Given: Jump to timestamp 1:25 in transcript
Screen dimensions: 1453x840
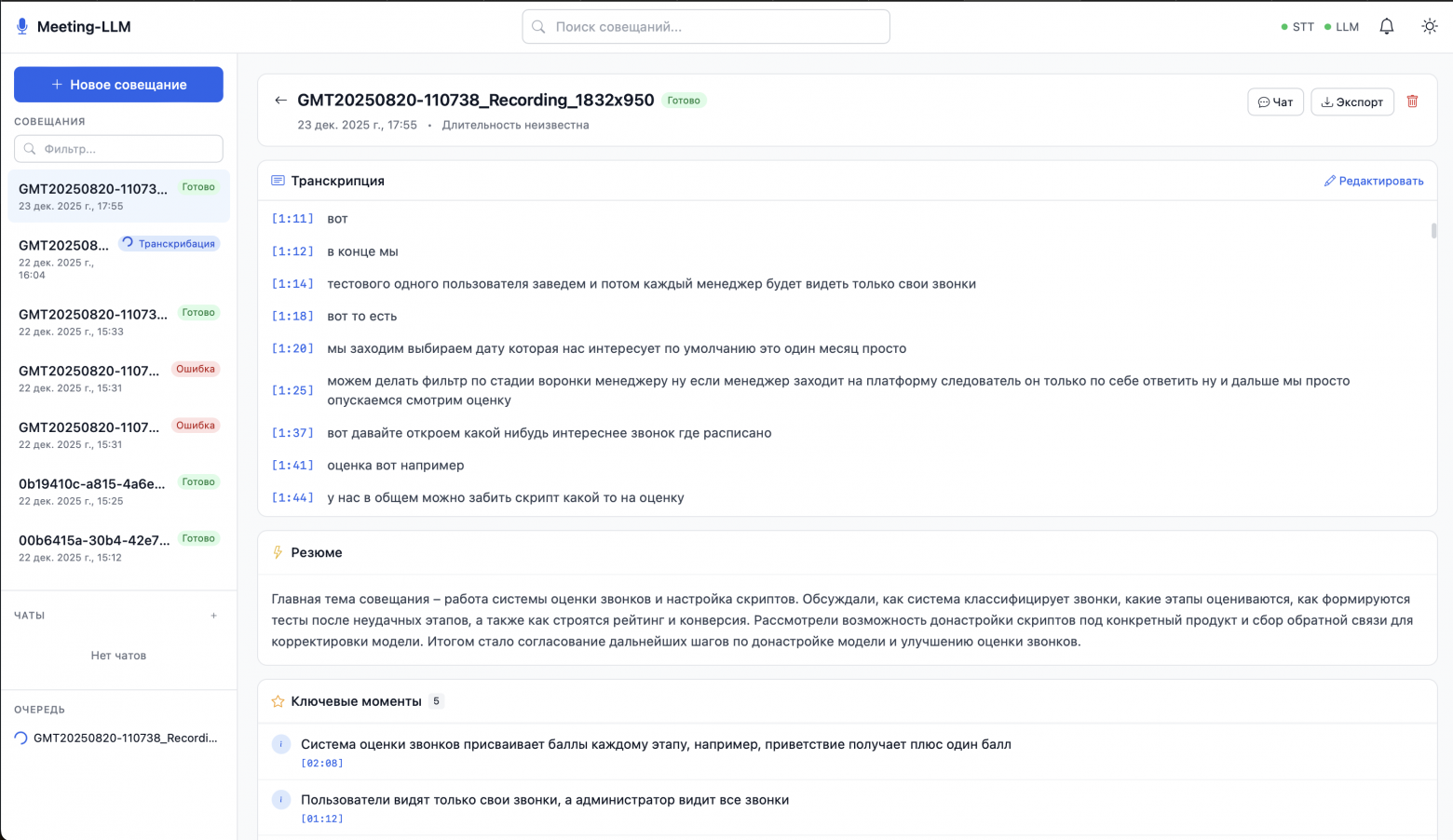Looking at the screenshot, I should coord(292,391).
